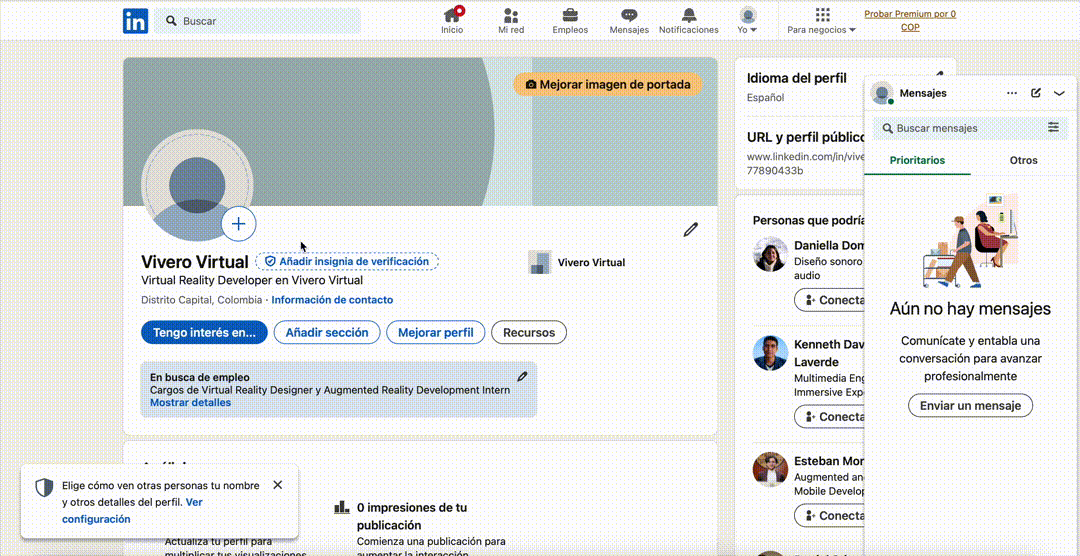Image resolution: width=1080 pixels, height=556 pixels.
Task: Open the Vivero Virtual company link
Action: [x=577, y=262]
